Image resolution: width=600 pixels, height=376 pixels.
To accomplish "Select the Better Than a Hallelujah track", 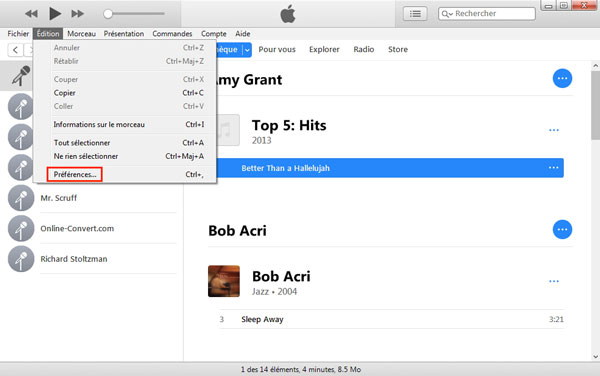I will pyautogui.click(x=390, y=168).
